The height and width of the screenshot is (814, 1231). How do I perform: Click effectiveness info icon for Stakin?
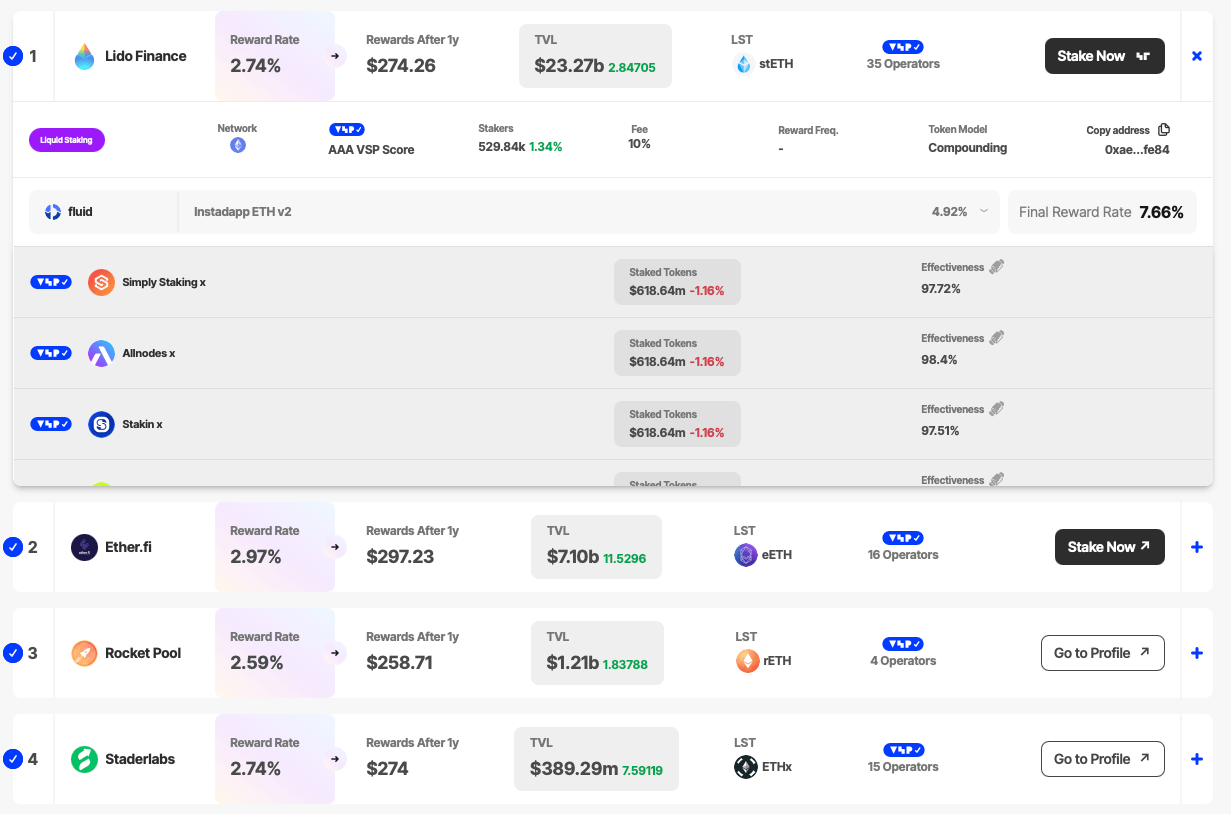[996, 409]
